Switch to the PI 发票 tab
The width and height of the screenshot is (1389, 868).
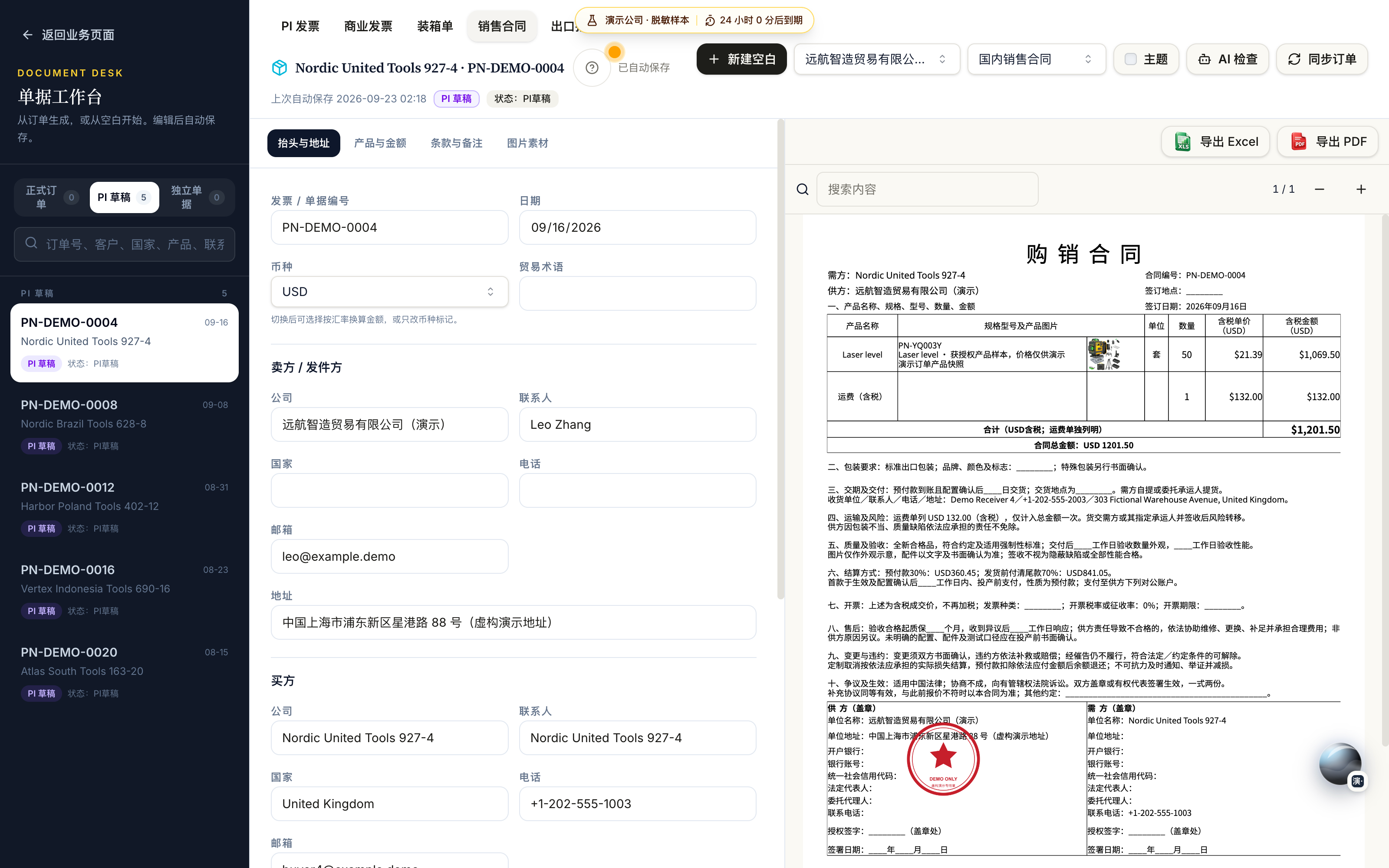point(300,26)
